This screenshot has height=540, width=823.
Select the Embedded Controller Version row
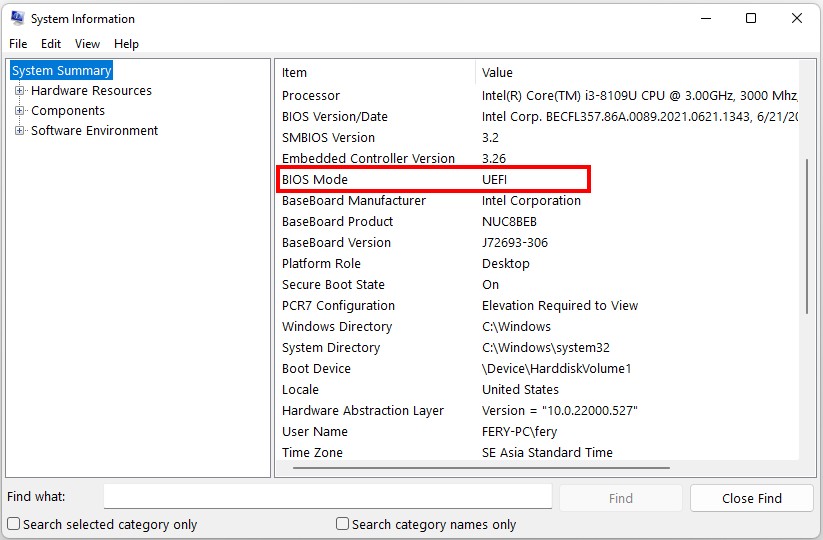point(537,158)
